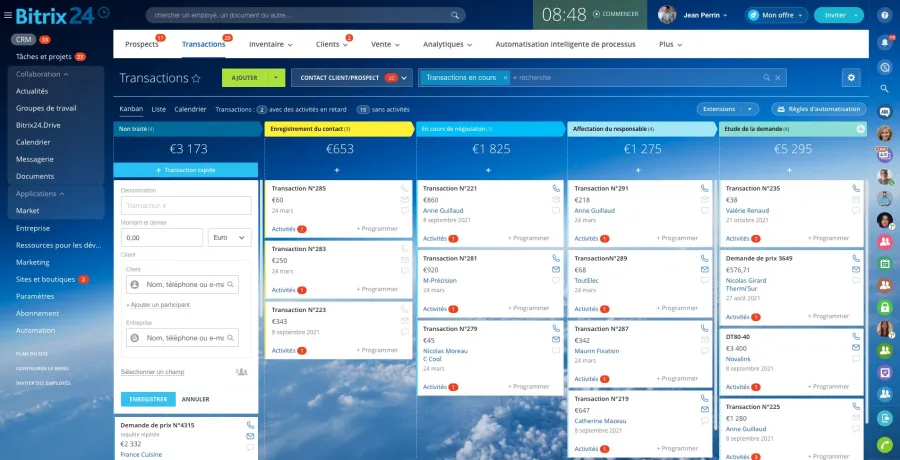Open the help question mark icon
Screen dimensions: 900x460
tap(885, 15)
